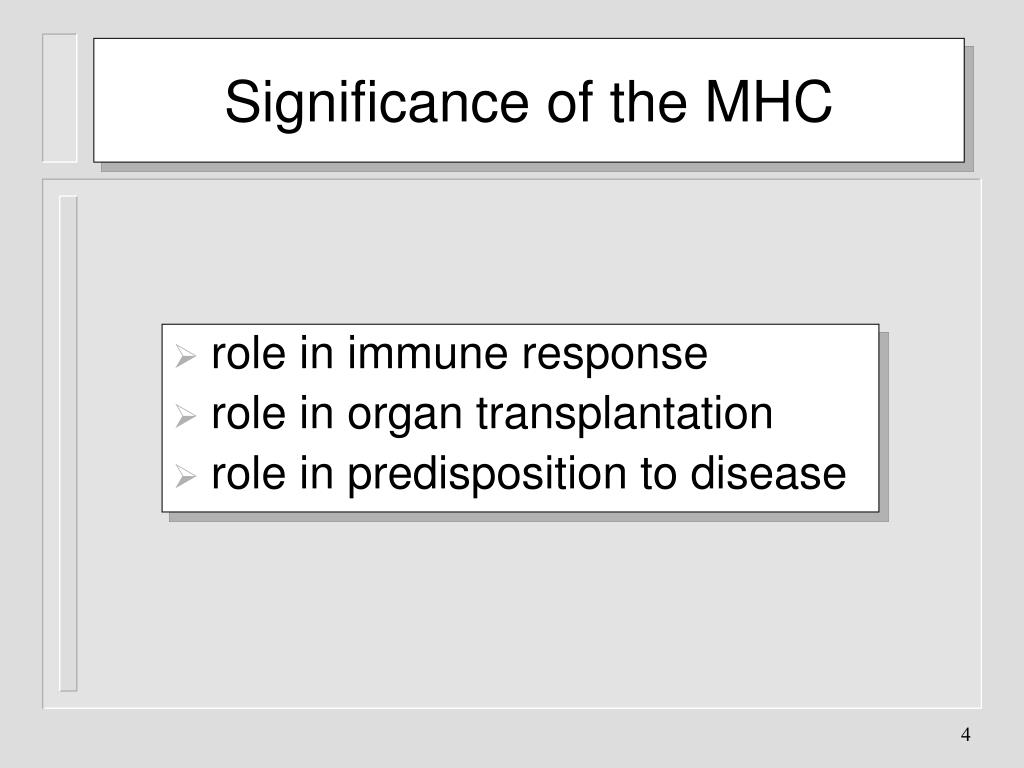Click the slide page number 4

point(965,735)
